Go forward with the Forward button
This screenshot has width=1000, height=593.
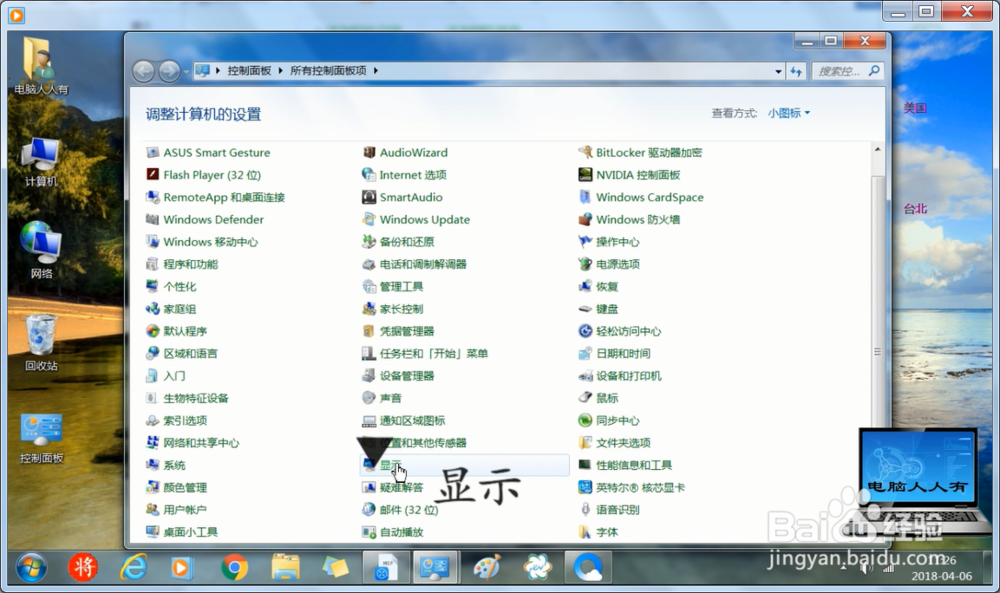point(169,71)
